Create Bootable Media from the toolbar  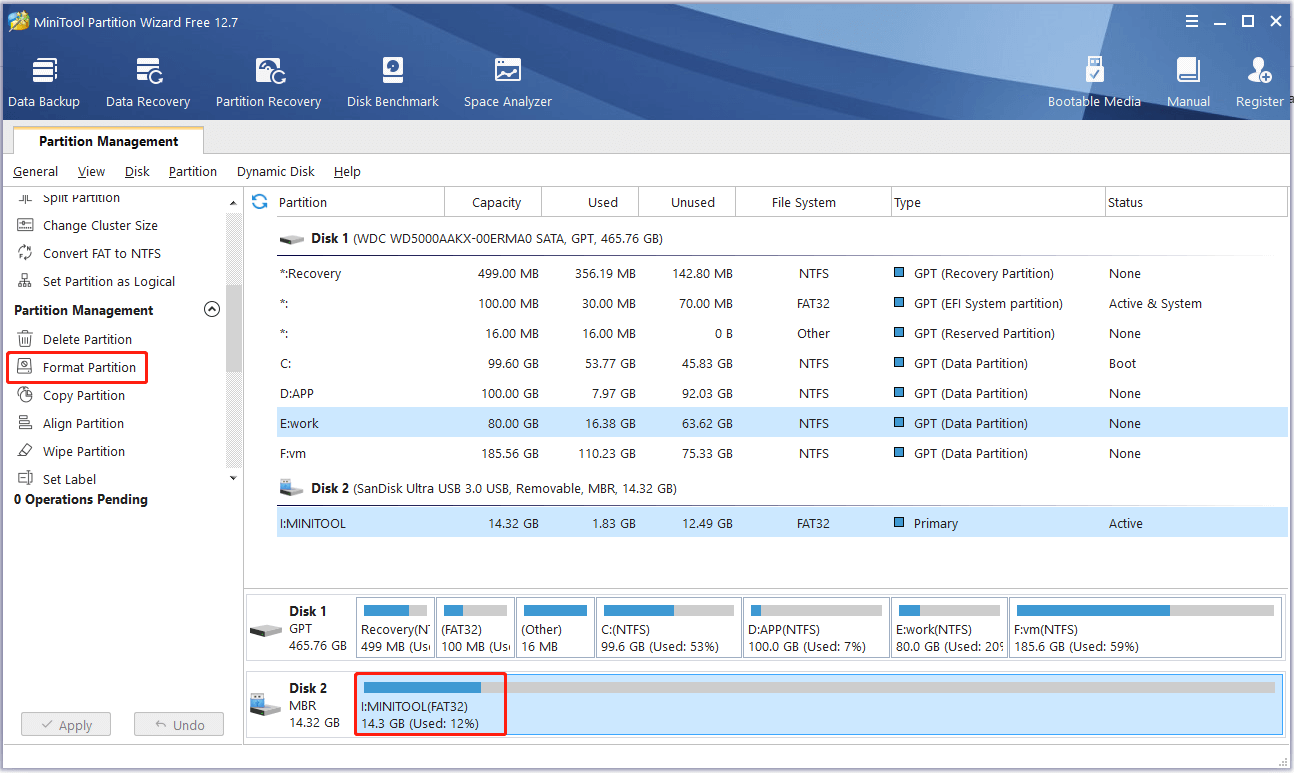[x=1094, y=82]
